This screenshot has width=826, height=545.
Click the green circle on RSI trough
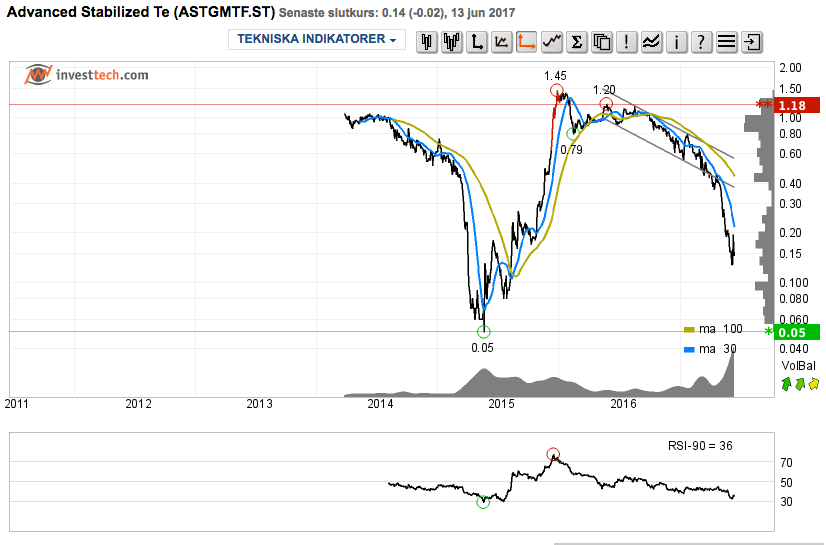(x=483, y=502)
